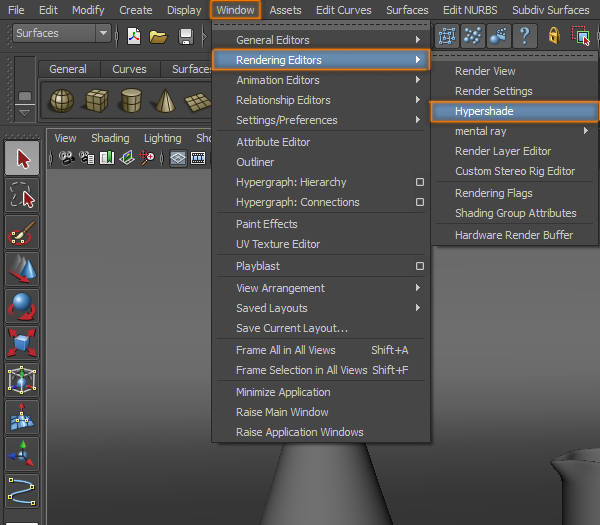Viewport: 600px width, 525px height.
Task: Click the lock selection padlock icon
Action: tap(554, 36)
